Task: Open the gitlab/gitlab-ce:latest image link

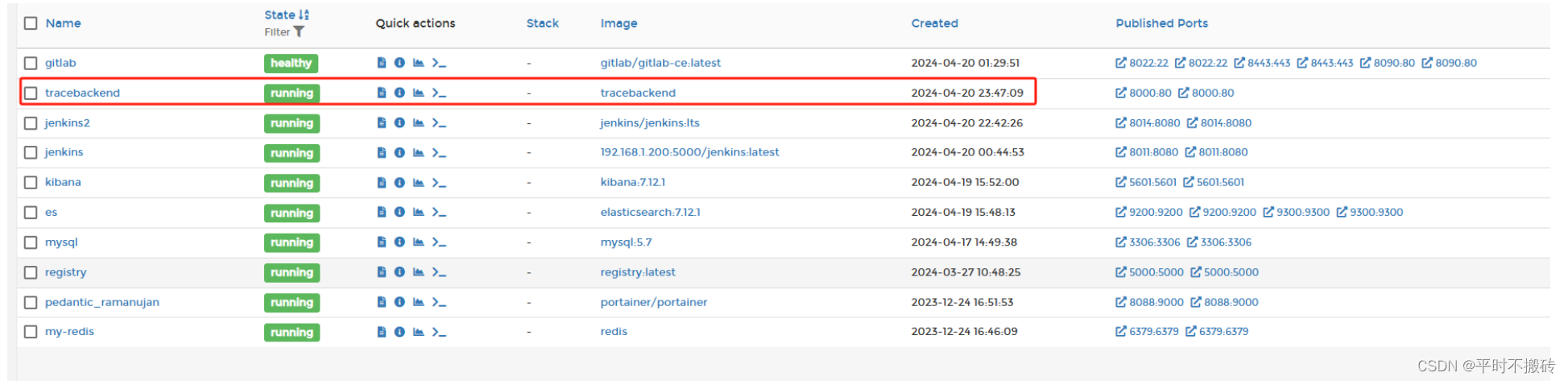Action: point(660,63)
